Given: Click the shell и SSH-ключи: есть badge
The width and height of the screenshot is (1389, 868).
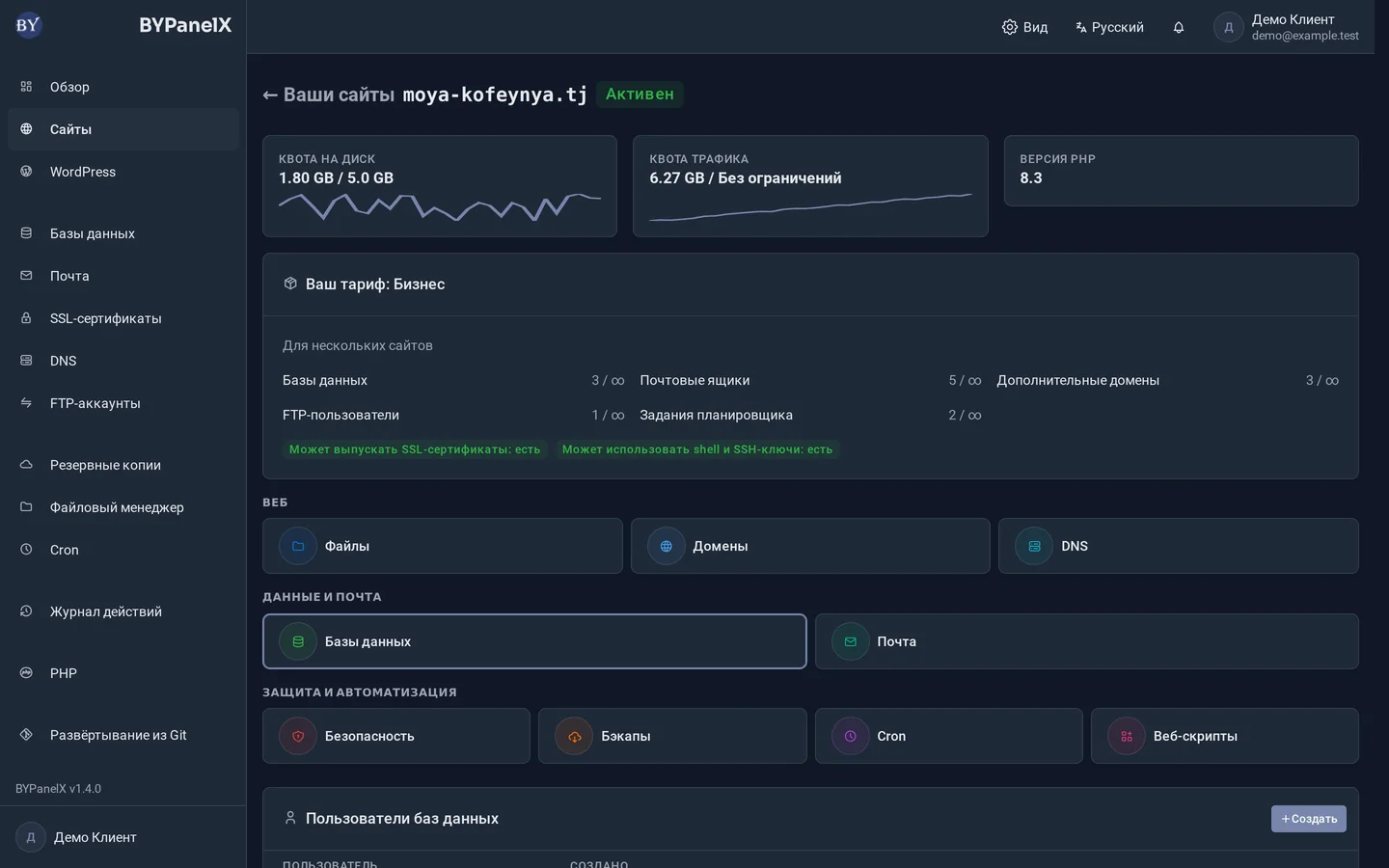Looking at the screenshot, I should coord(697,449).
